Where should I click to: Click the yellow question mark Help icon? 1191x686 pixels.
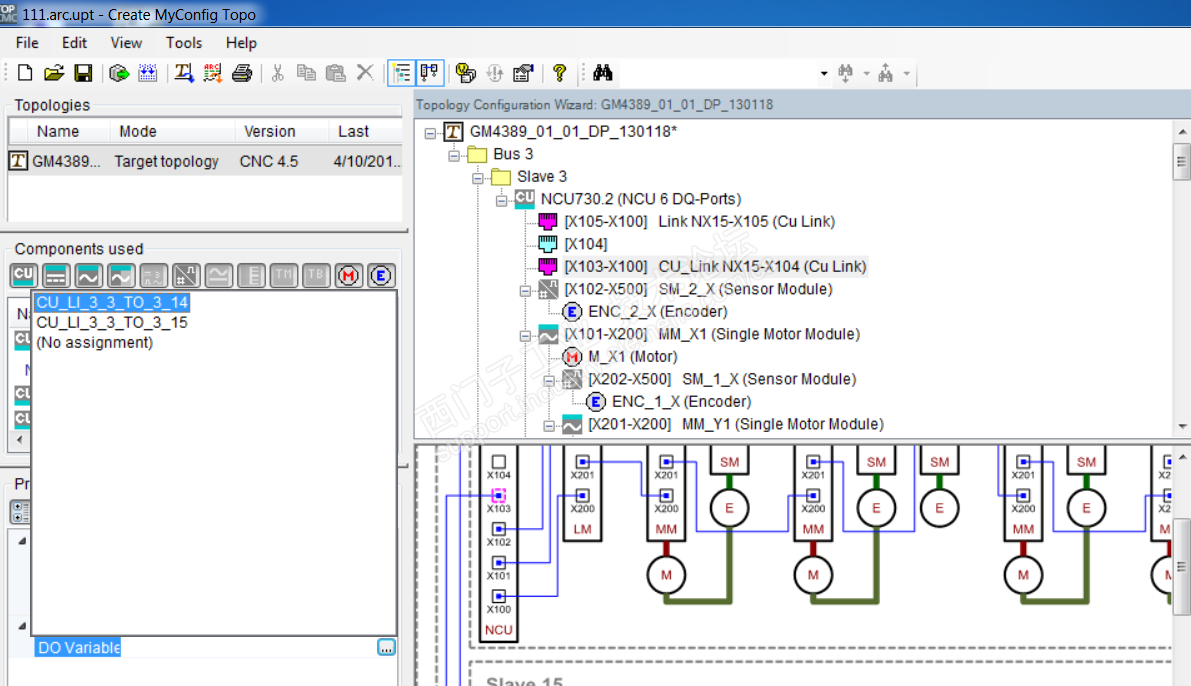coord(559,73)
